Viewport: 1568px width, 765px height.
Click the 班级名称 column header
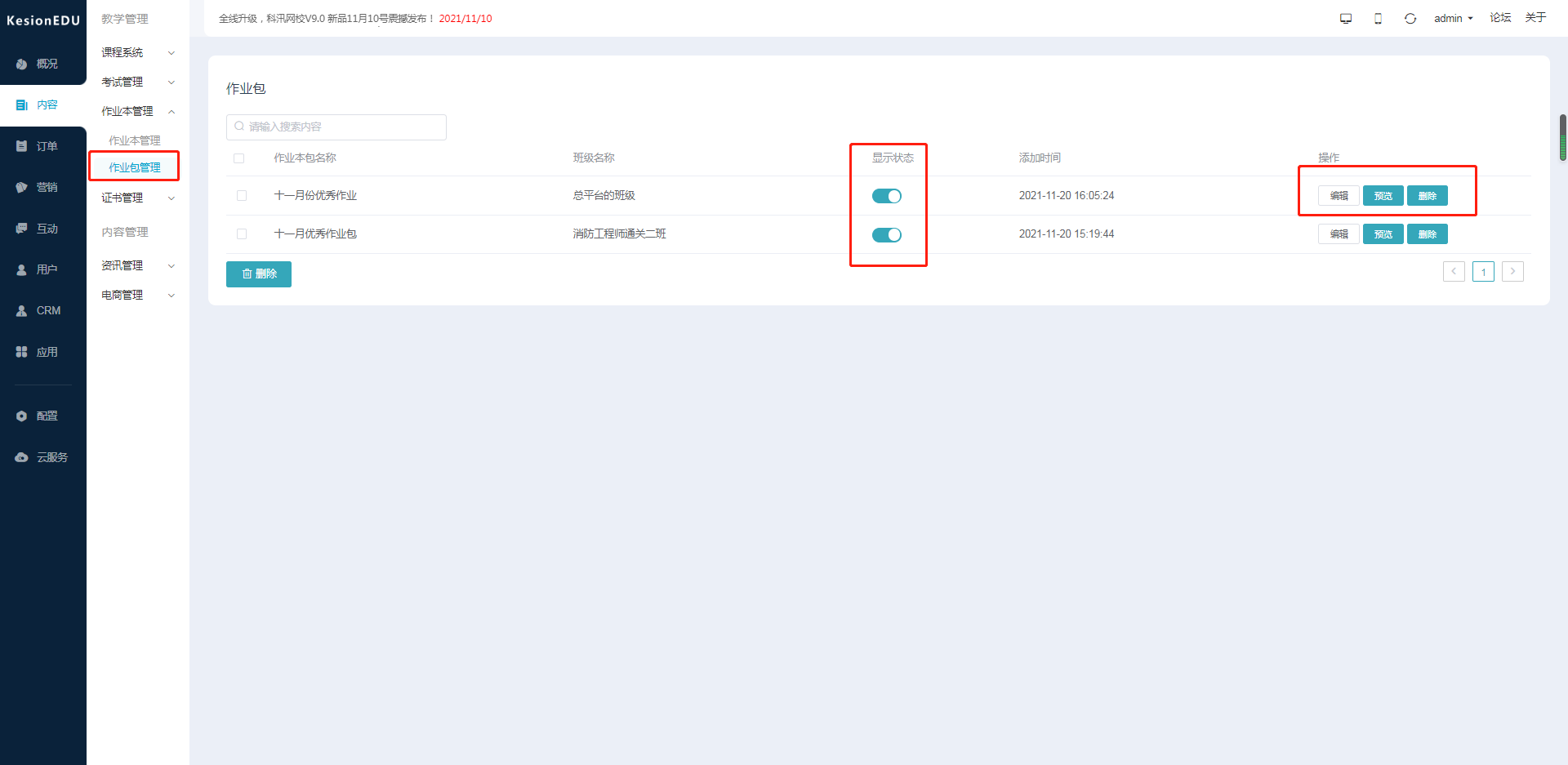pyautogui.click(x=594, y=158)
